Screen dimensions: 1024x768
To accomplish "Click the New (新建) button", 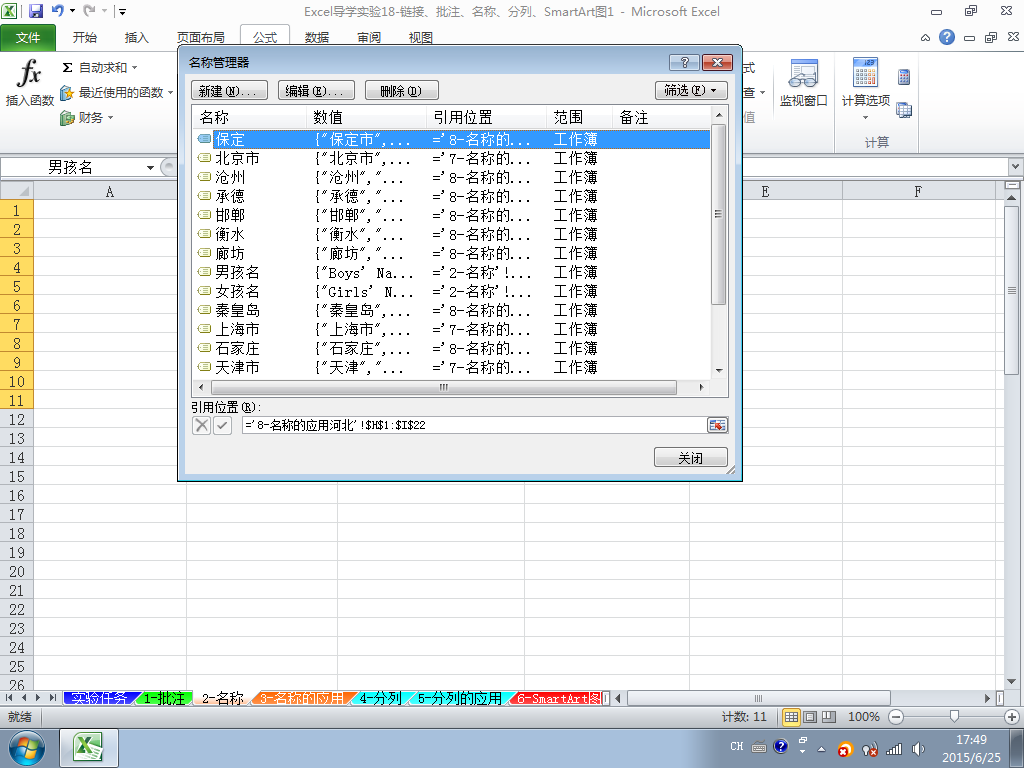I will [x=229, y=90].
